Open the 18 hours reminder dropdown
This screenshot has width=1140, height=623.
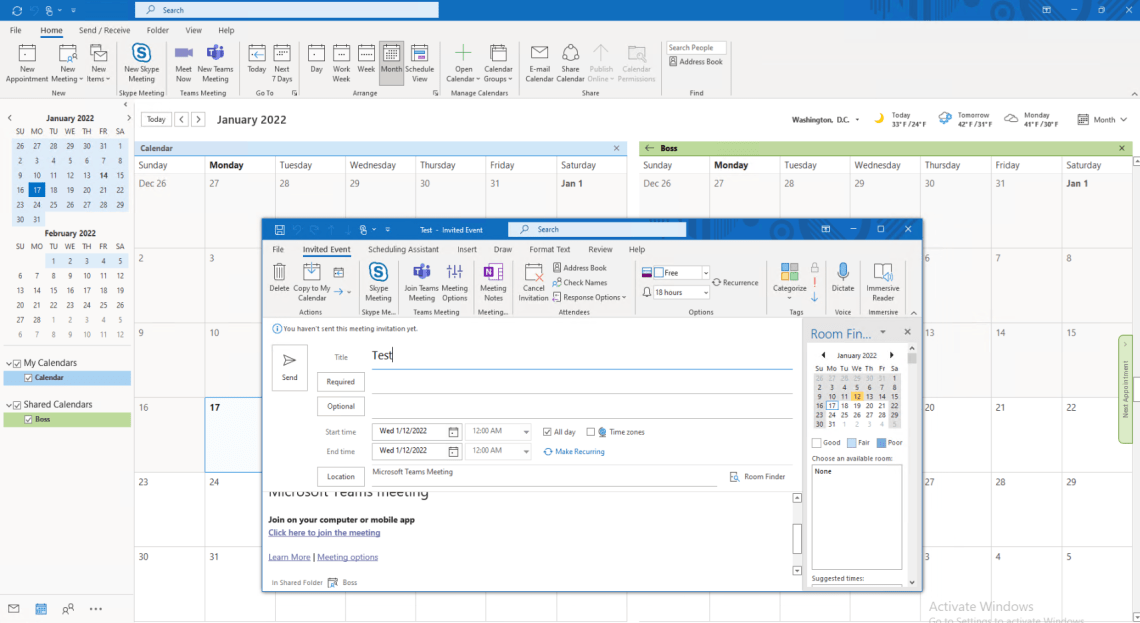click(705, 293)
